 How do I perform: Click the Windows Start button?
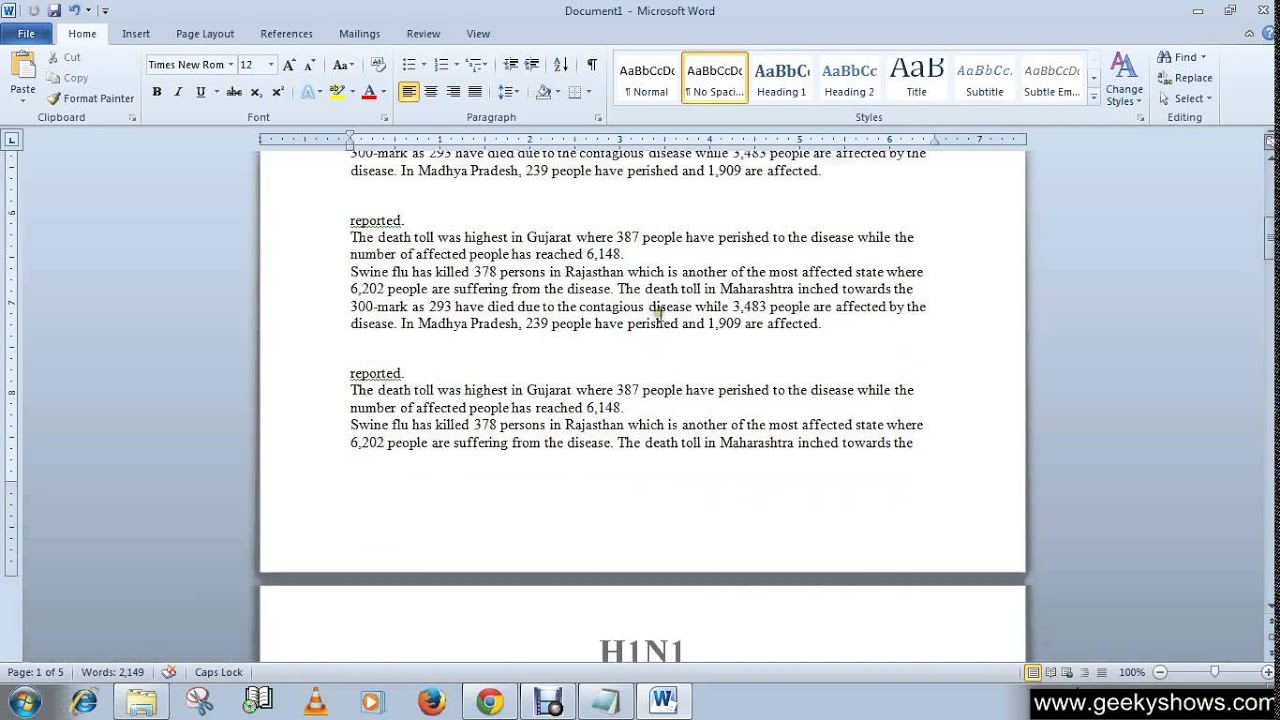(23, 702)
